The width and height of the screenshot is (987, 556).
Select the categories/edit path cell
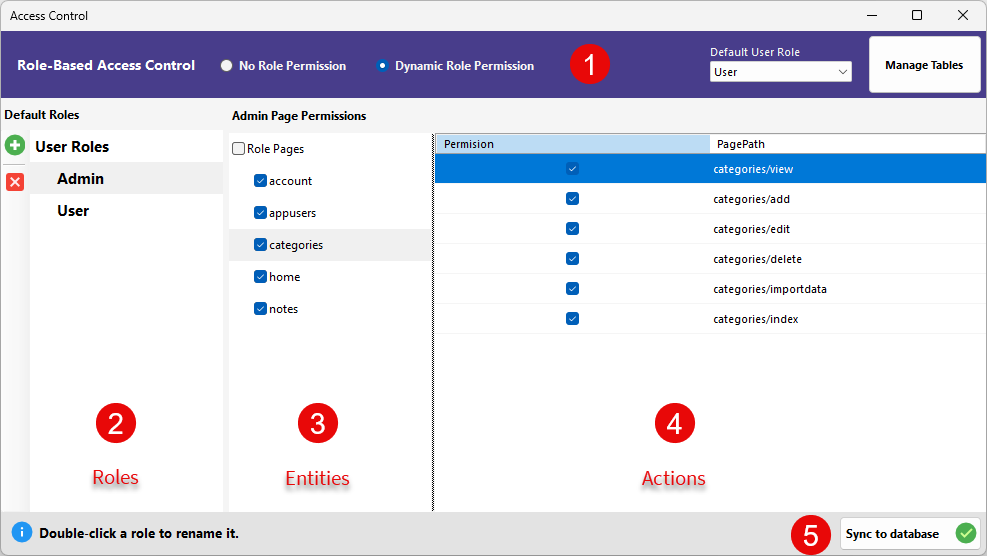[x=847, y=229]
